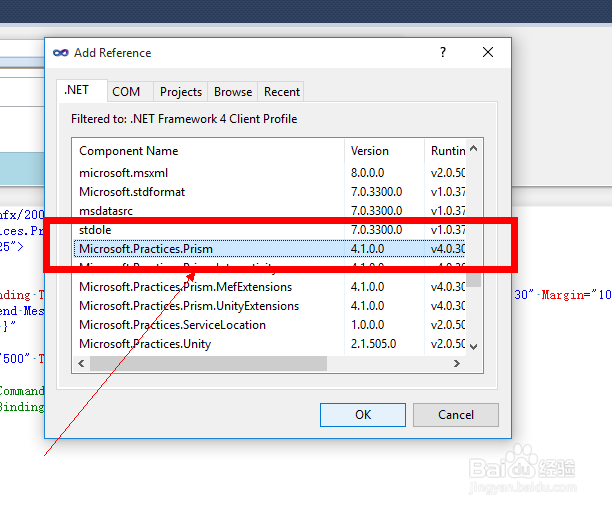Switch to the Recent tab
Image resolution: width=612 pixels, height=509 pixels.
point(282,92)
